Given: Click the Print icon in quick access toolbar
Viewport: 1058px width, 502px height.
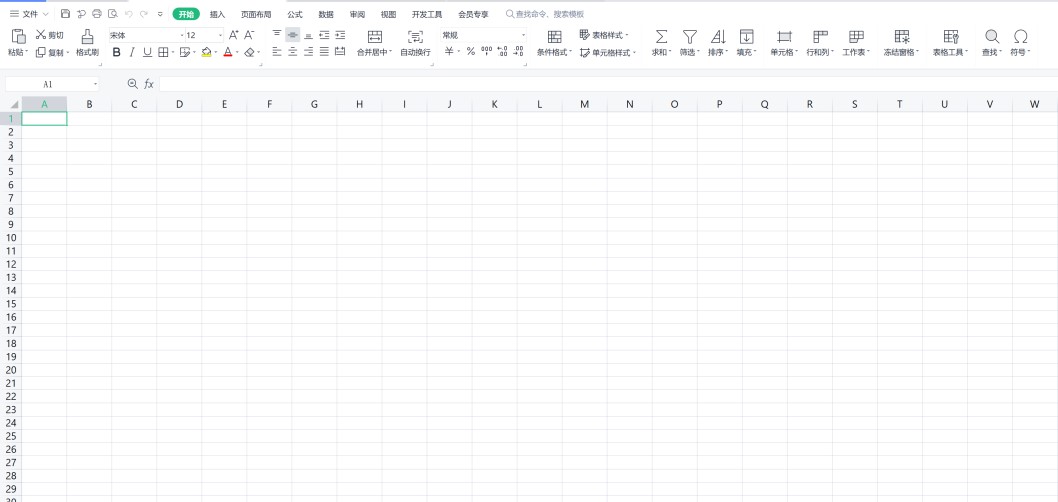Looking at the screenshot, I should [96, 13].
